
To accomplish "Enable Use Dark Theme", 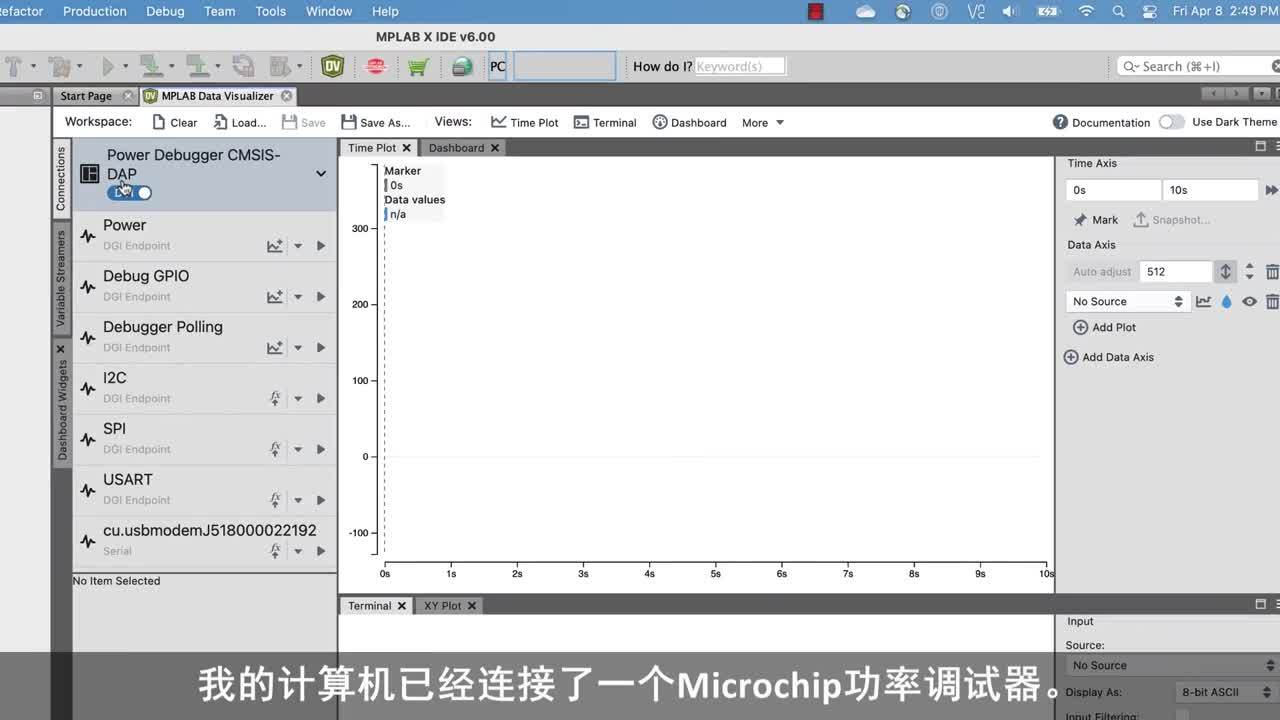I will 1171,121.
